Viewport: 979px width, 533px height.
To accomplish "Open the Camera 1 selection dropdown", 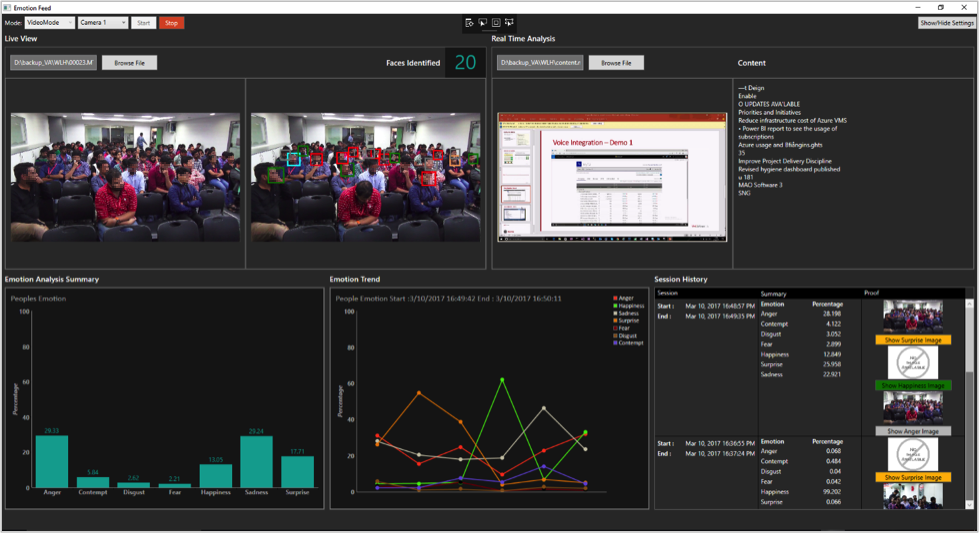I will click(103, 22).
